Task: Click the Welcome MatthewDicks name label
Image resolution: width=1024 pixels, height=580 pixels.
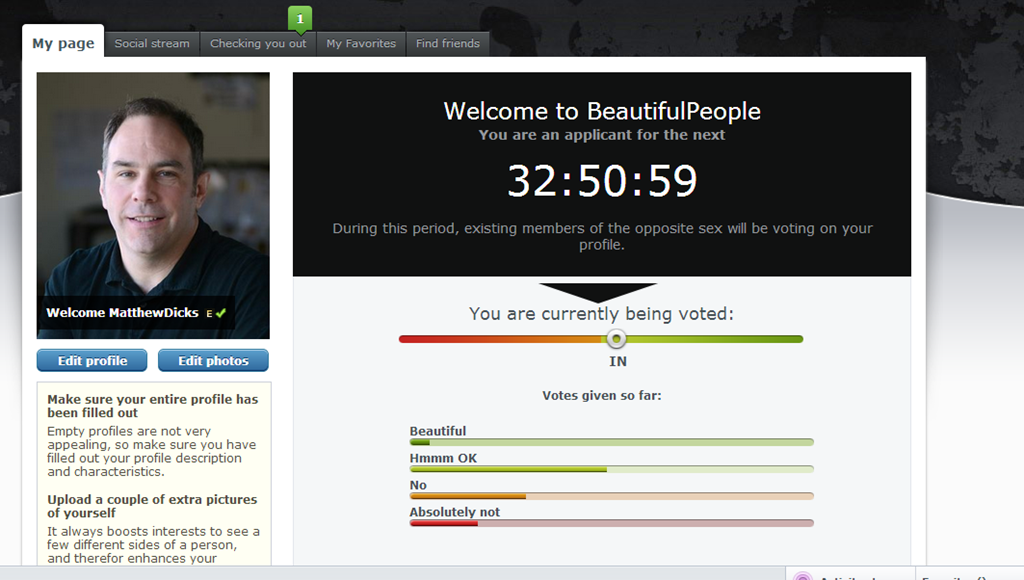Action: pyautogui.click(x=122, y=313)
